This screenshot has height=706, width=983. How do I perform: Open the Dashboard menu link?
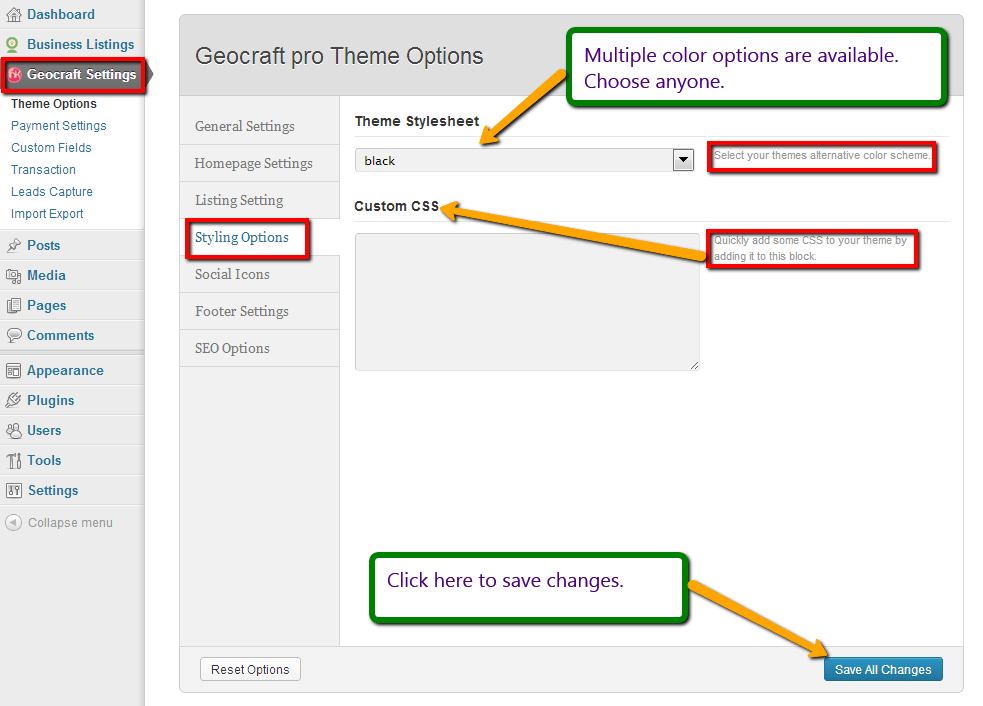[x=61, y=14]
